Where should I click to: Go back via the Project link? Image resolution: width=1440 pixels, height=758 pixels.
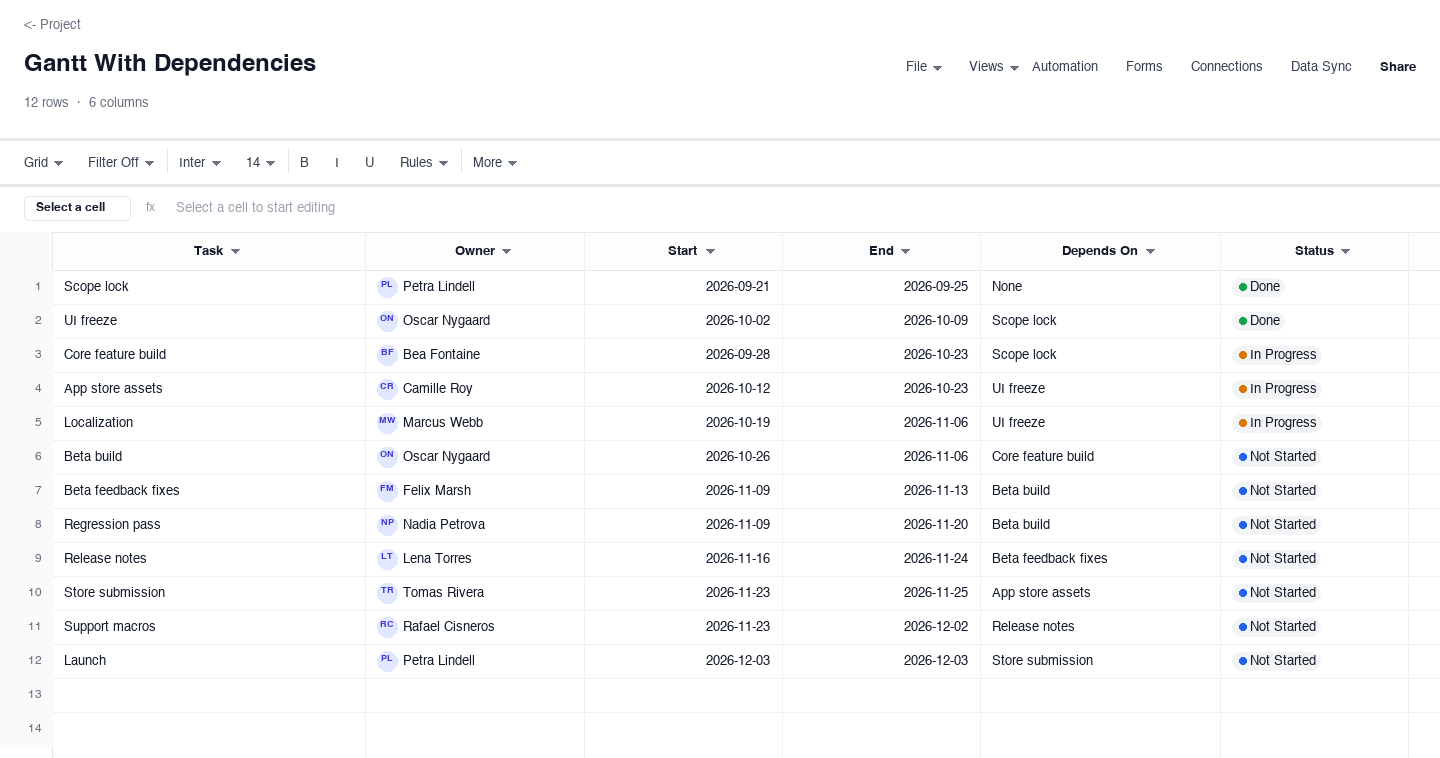(52, 24)
